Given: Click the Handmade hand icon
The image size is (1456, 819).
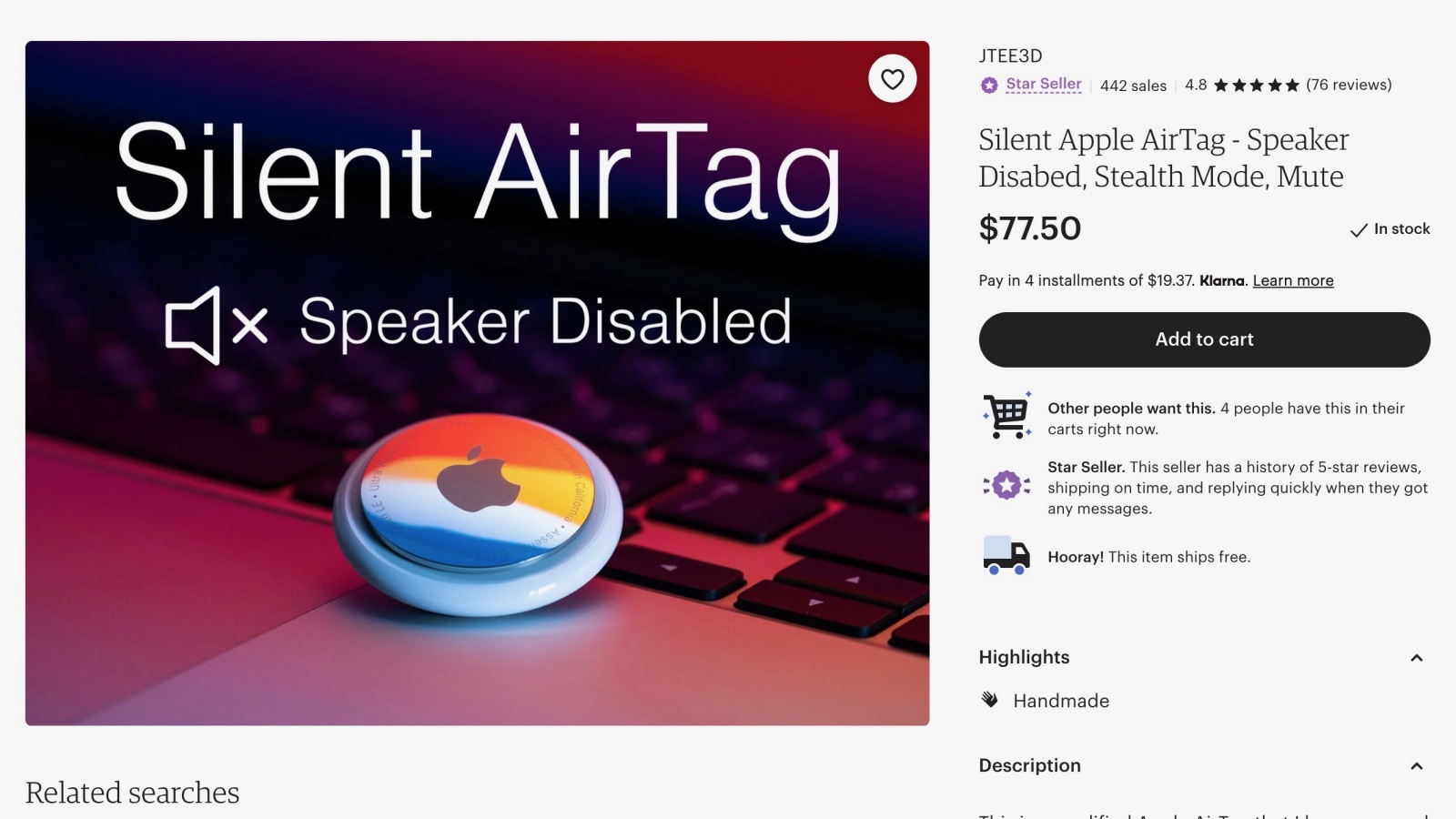Looking at the screenshot, I should pyautogui.click(x=990, y=700).
